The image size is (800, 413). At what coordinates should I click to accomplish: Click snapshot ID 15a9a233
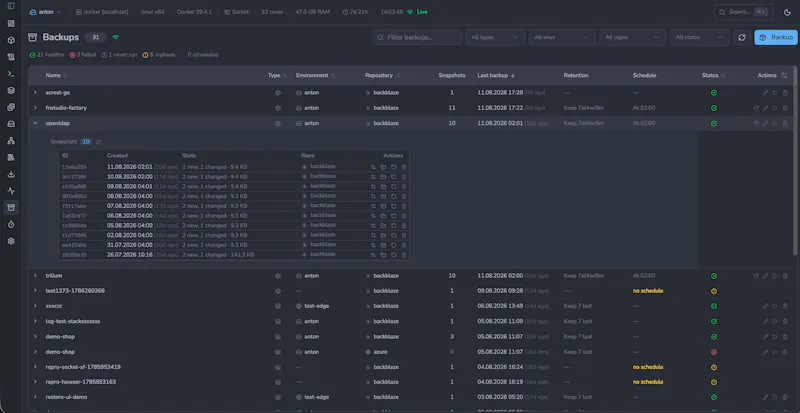74,167
